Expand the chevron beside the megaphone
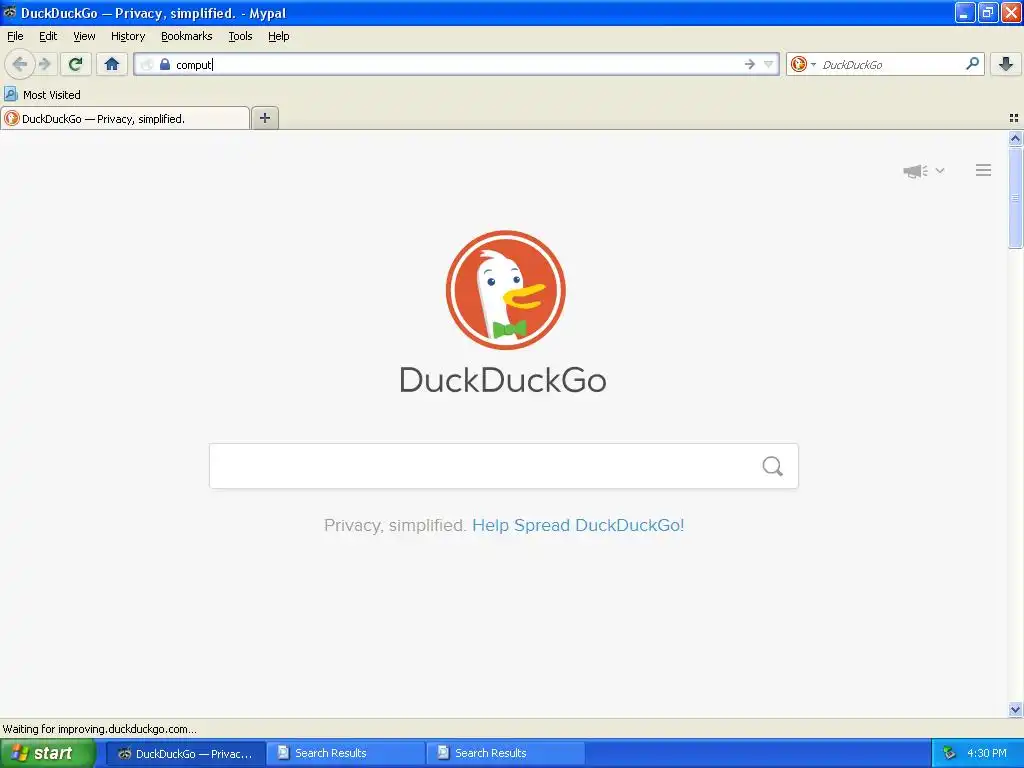Screen dimensions: 1024x768 coord(940,170)
